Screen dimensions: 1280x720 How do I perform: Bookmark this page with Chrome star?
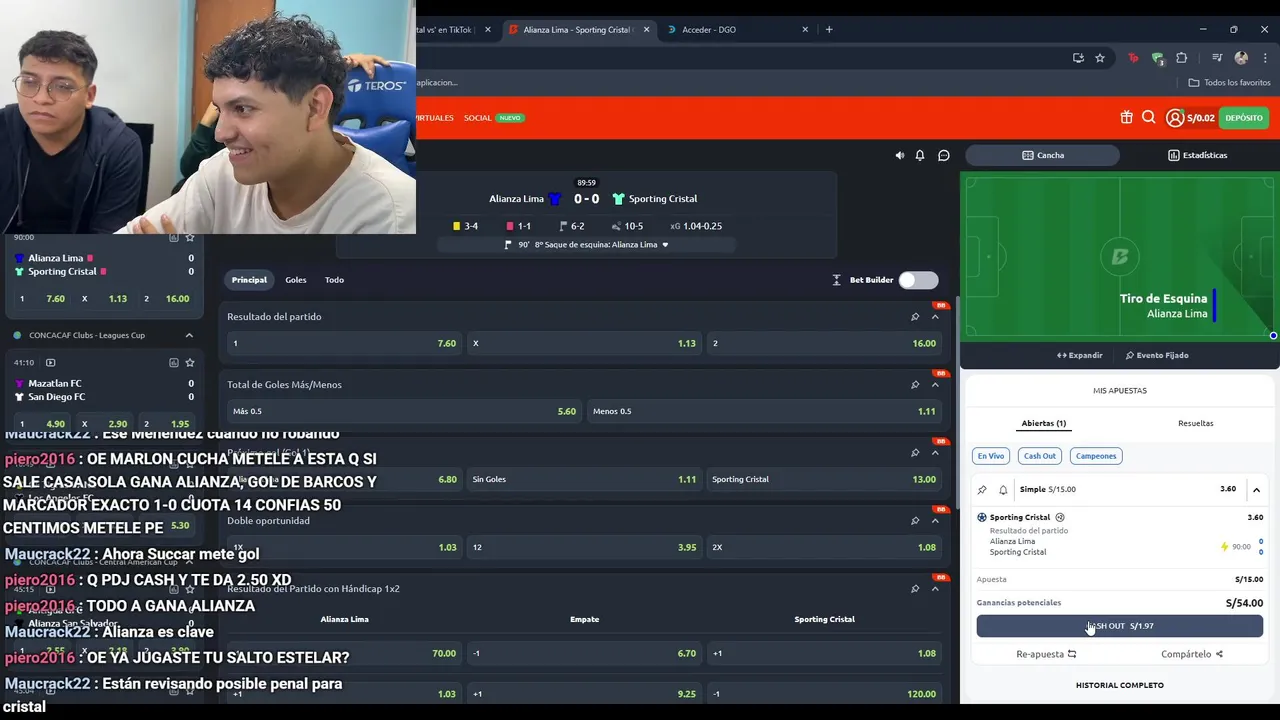[x=1100, y=58]
